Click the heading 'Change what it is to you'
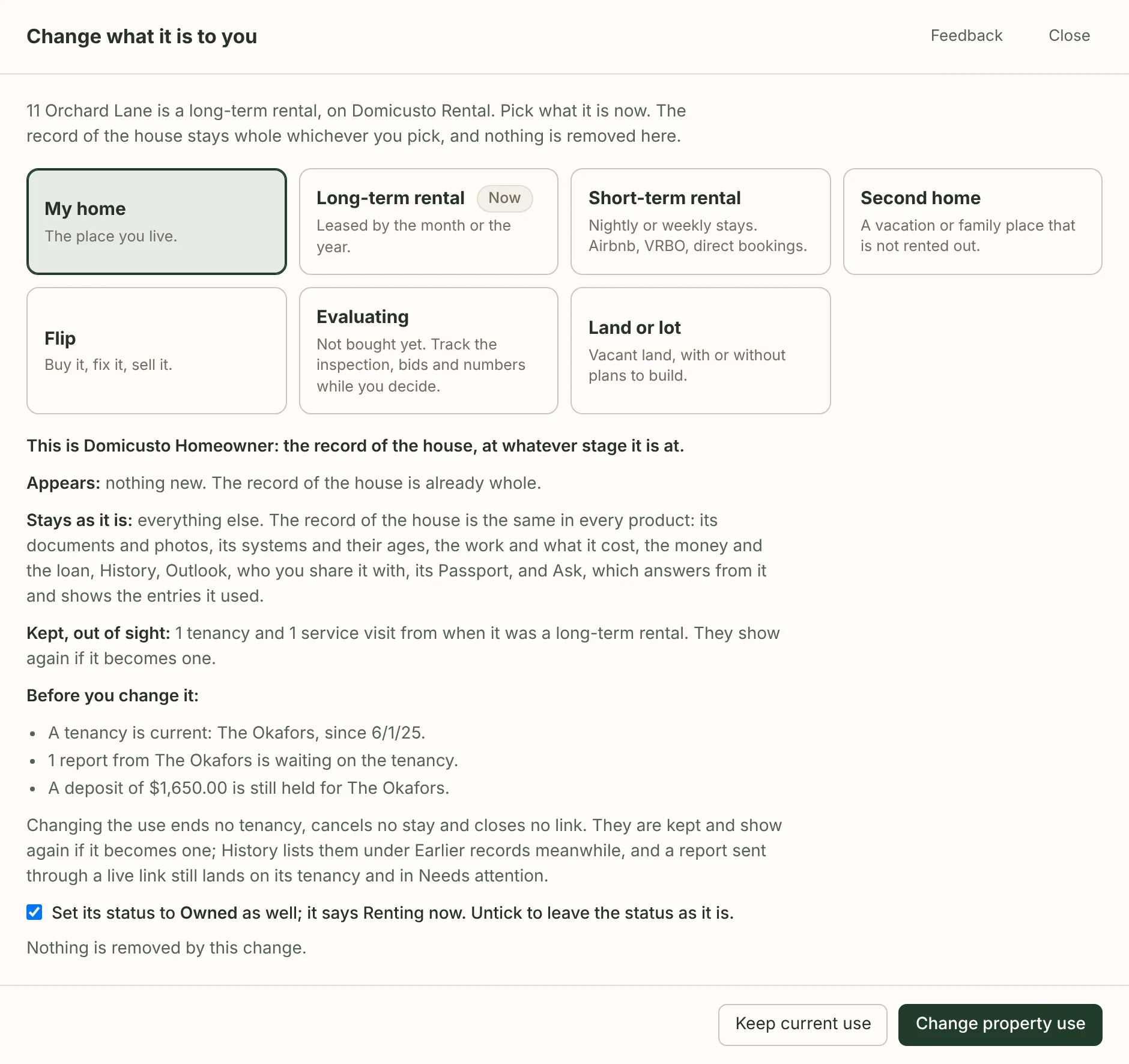This screenshot has width=1129, height=1064. (x=142, y=37)
